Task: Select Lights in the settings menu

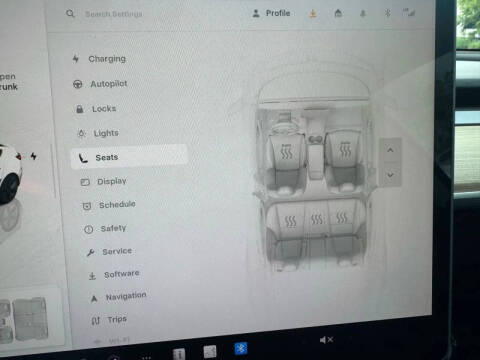Action: (98, 133)
